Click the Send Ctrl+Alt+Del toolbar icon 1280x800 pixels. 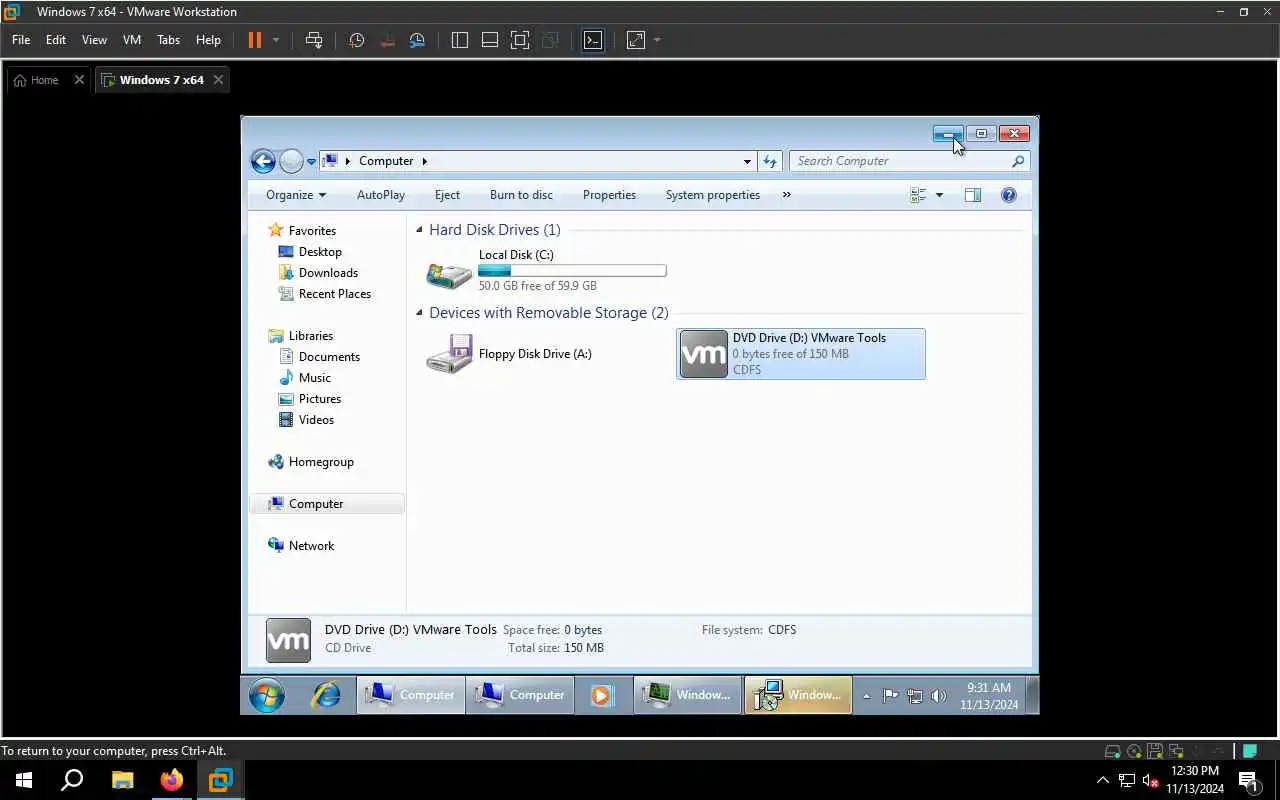click(314, 40)
